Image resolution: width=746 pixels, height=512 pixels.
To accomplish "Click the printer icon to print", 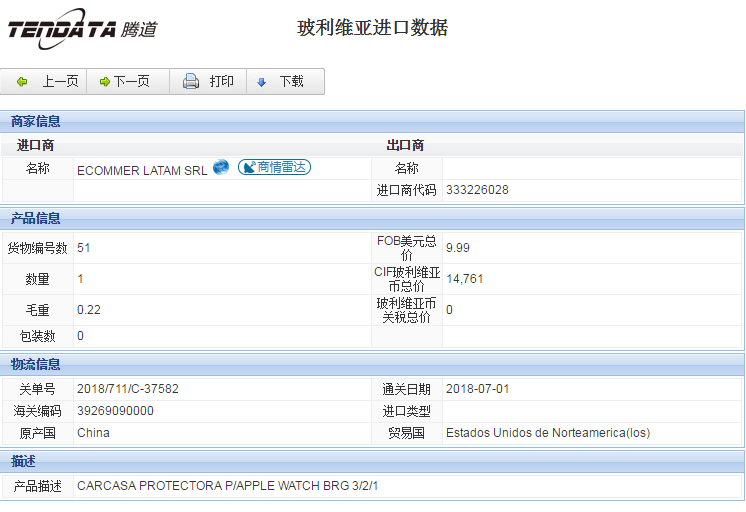I will 191,82.
